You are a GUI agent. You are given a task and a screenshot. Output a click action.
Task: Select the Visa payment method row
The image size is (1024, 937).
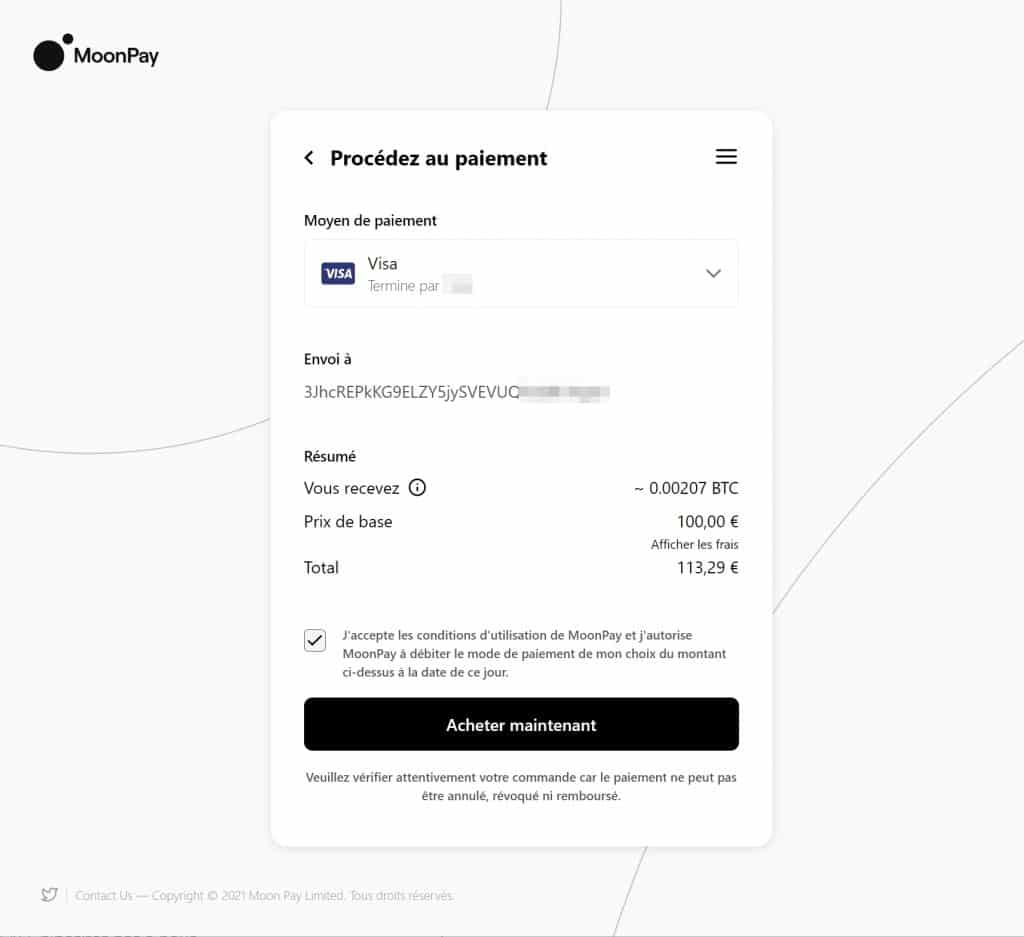pyautogui.click(x=520, y=273)
